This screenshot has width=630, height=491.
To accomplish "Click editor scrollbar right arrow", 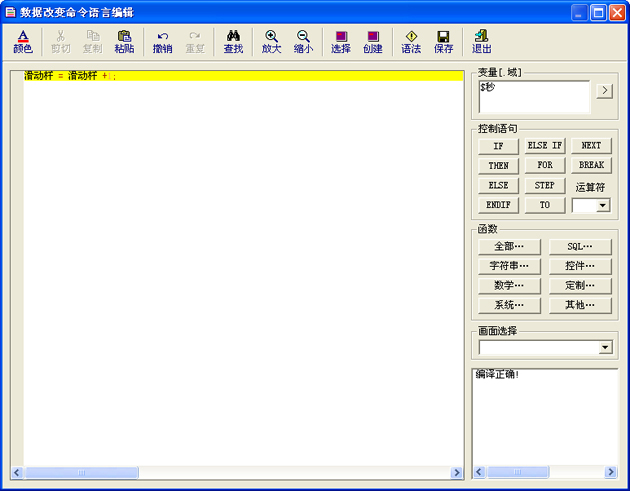I will [x=456, y=473].
